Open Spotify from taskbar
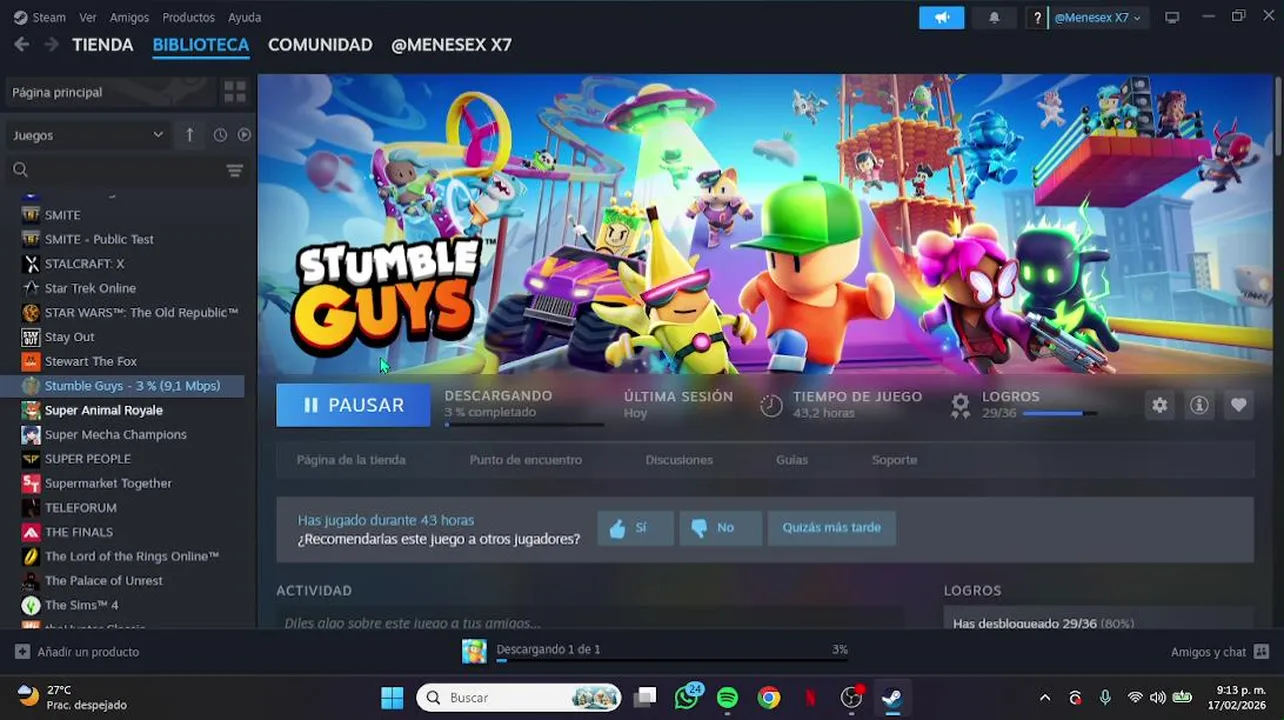The width and height of the screenshot is (1284, 720). click(x=728, y=697)
